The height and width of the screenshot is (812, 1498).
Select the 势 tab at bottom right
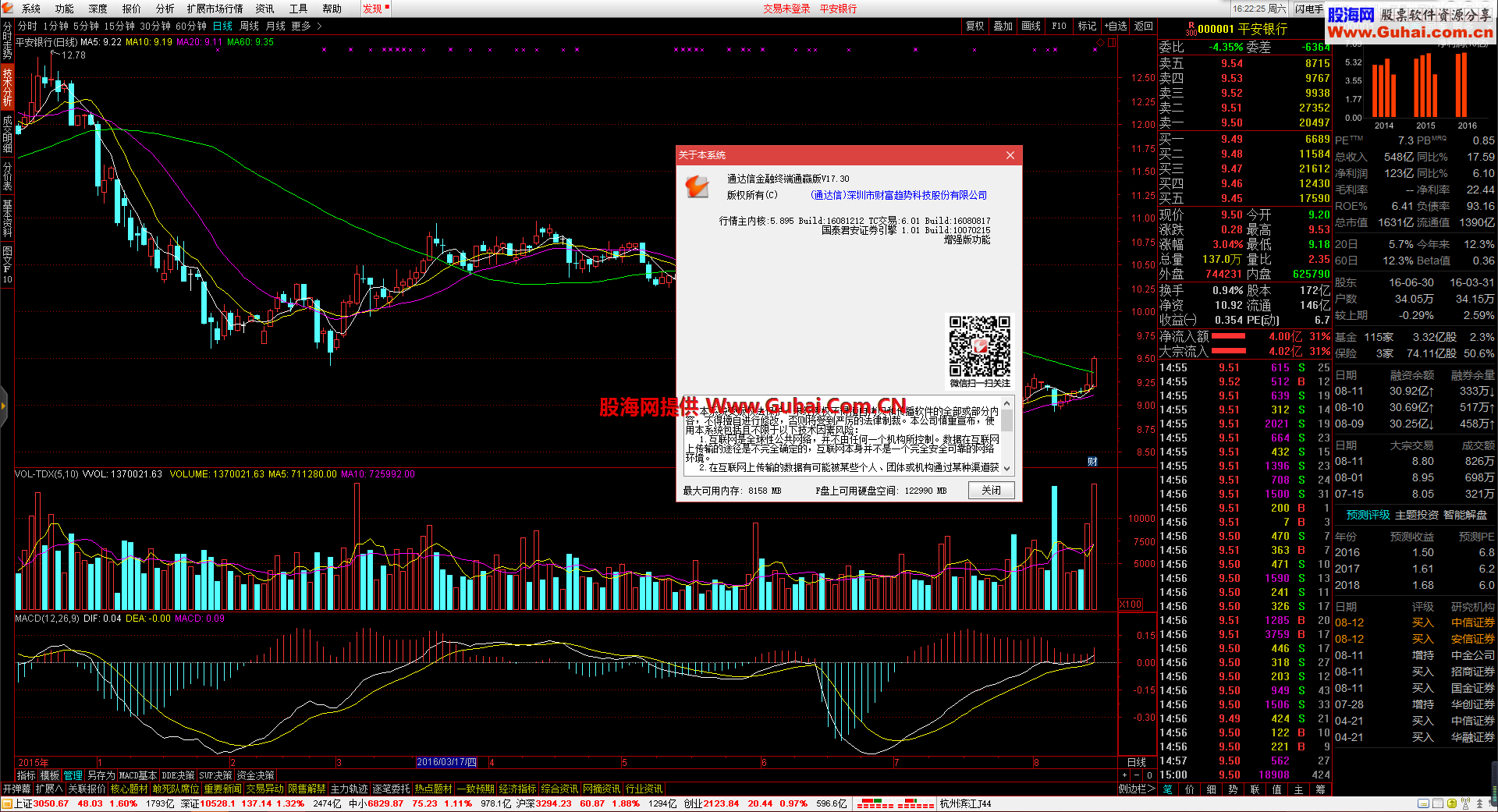tap(1234, 789)
